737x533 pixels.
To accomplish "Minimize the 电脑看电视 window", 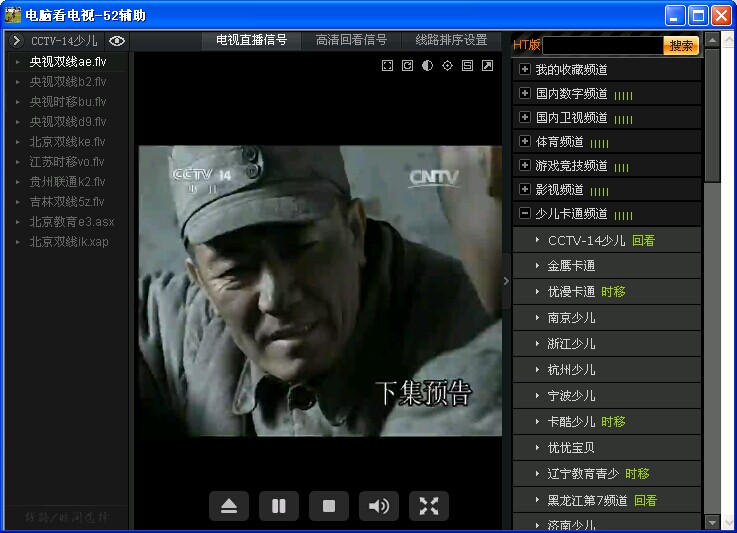I will [675, 16].
